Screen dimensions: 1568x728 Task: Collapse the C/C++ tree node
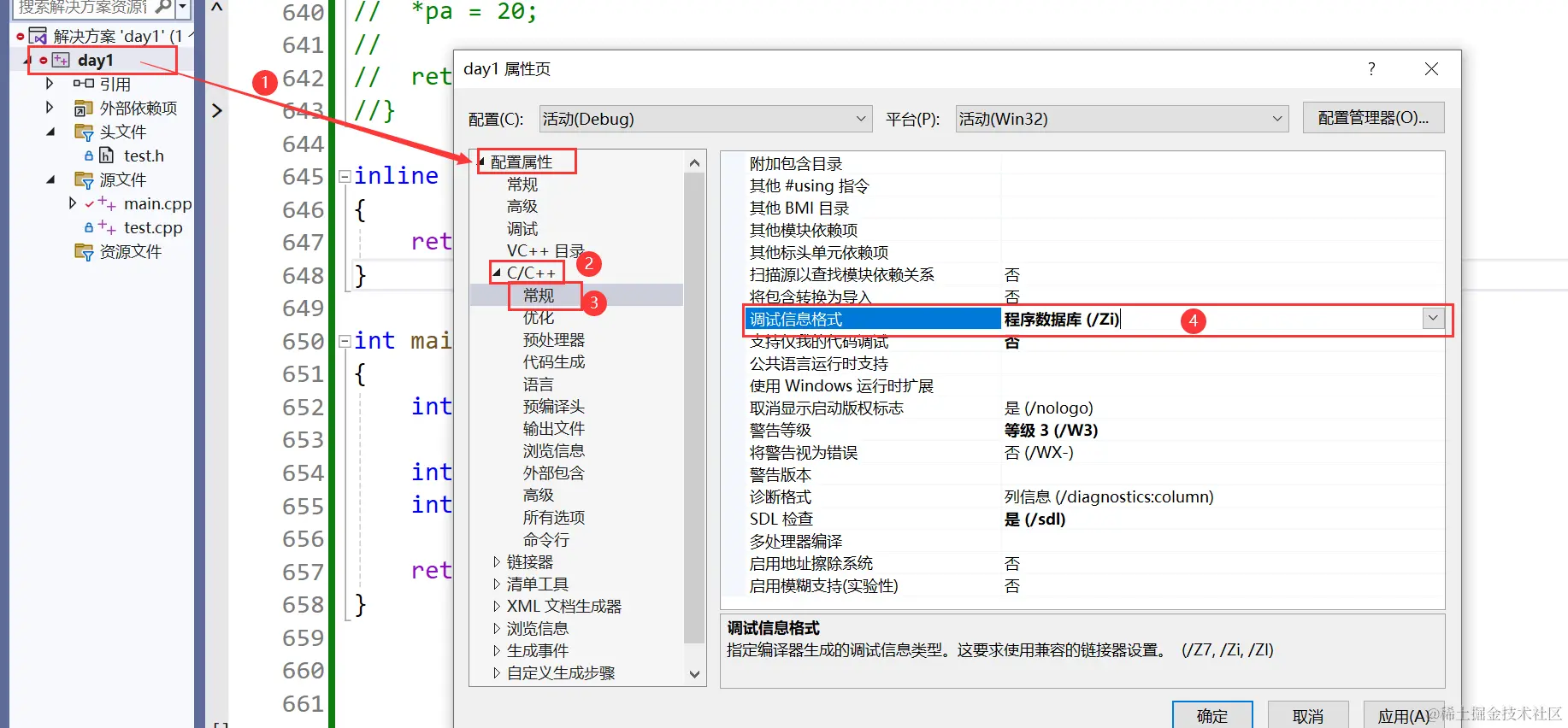point(497,273)
